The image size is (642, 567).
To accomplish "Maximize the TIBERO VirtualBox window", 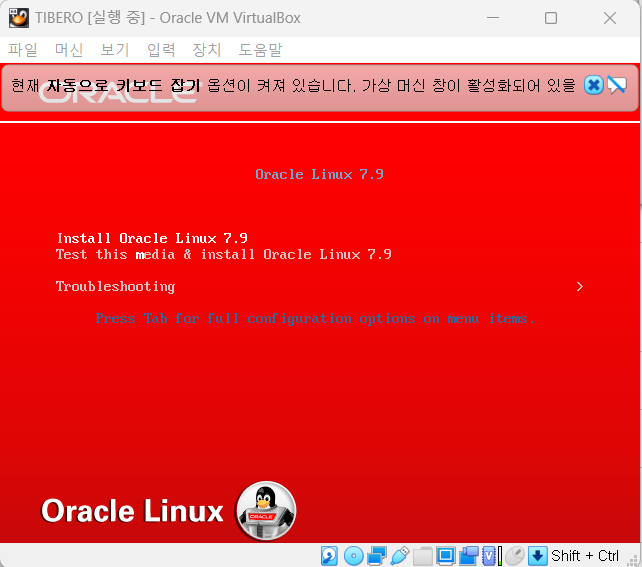I will point(551,18).
